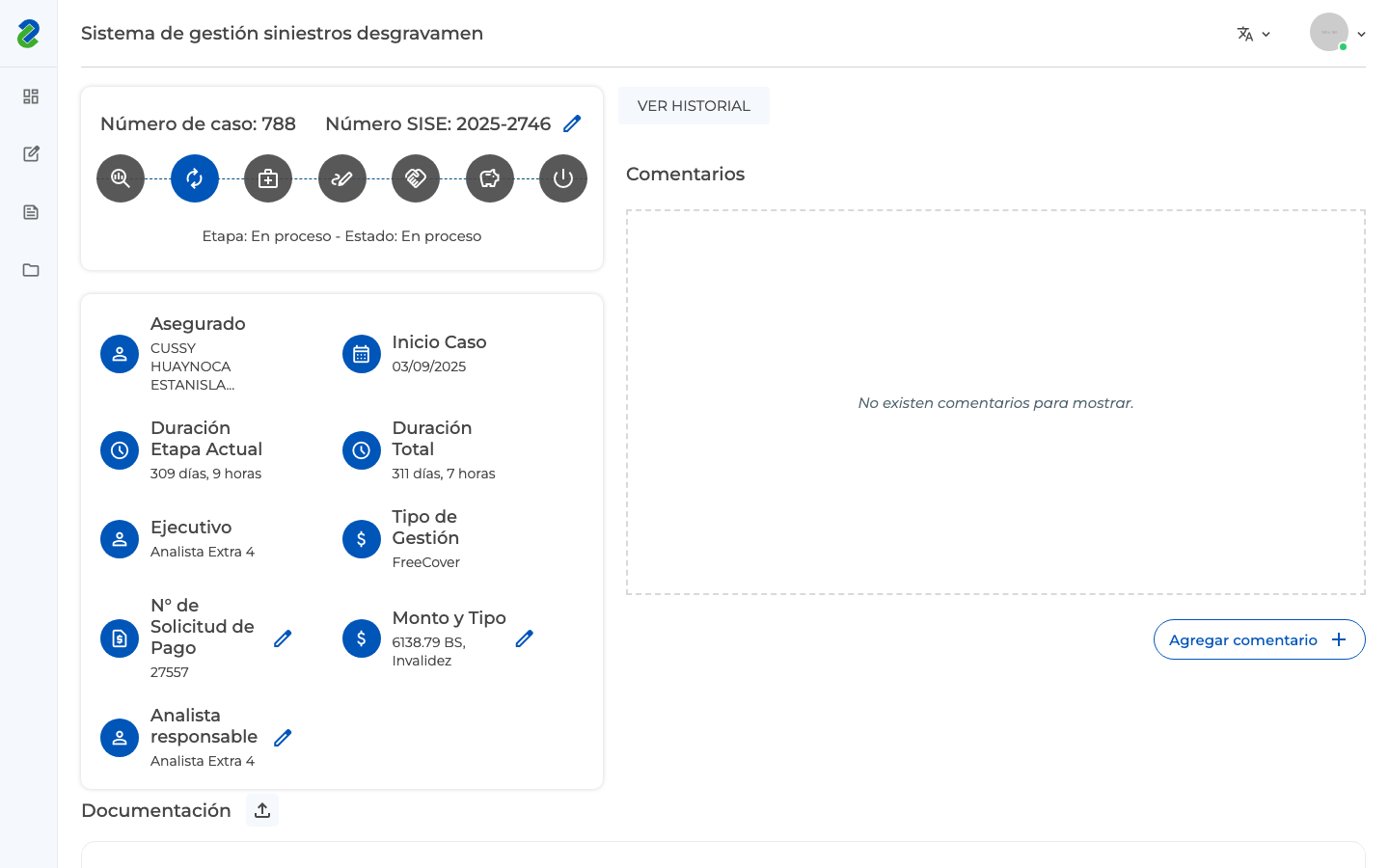Click the Número SISE: 2025-2746 text
The width and height of the screenshot is (1389, 868).
438,123
